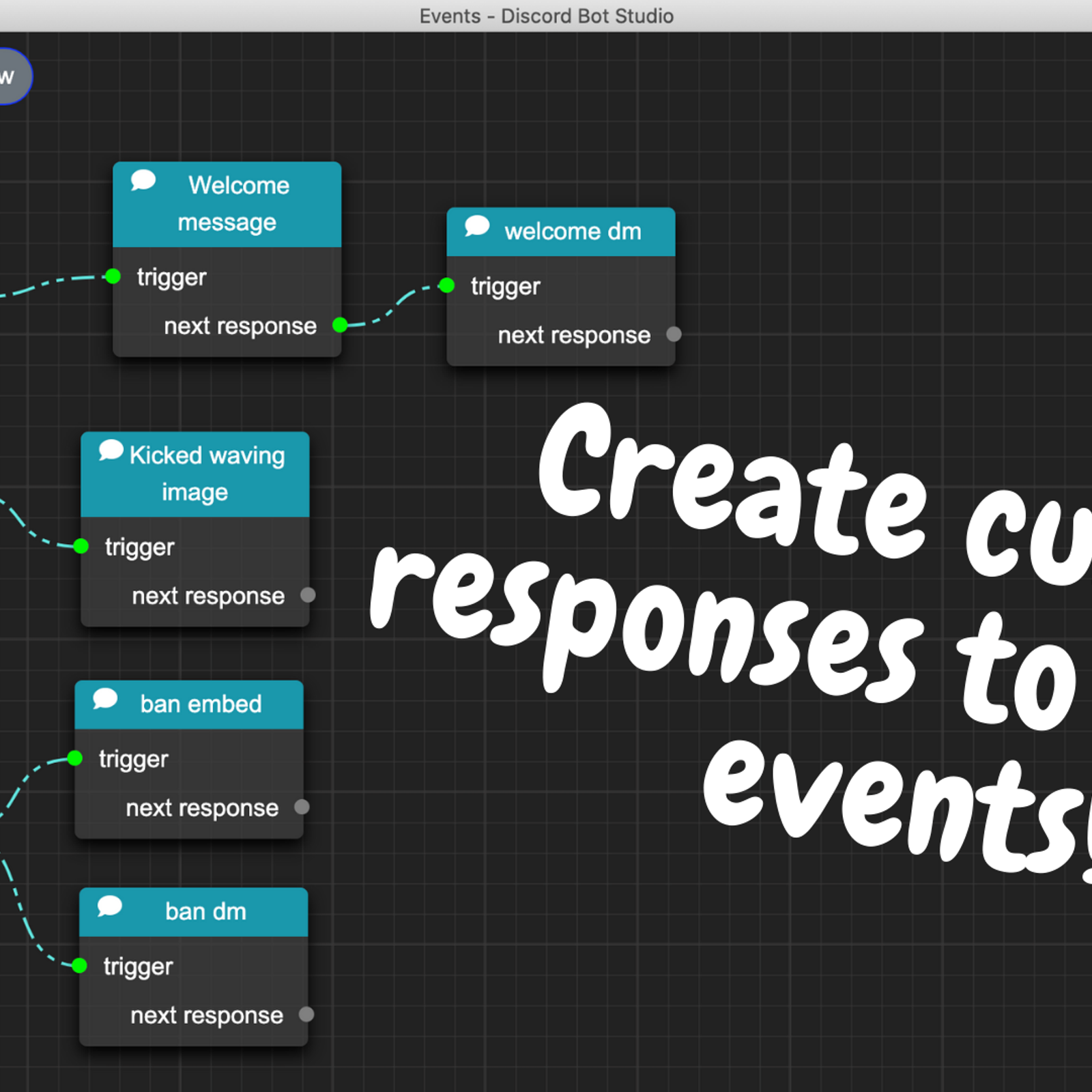Click the gray next response port on welcome dm

tap(674, 334)
